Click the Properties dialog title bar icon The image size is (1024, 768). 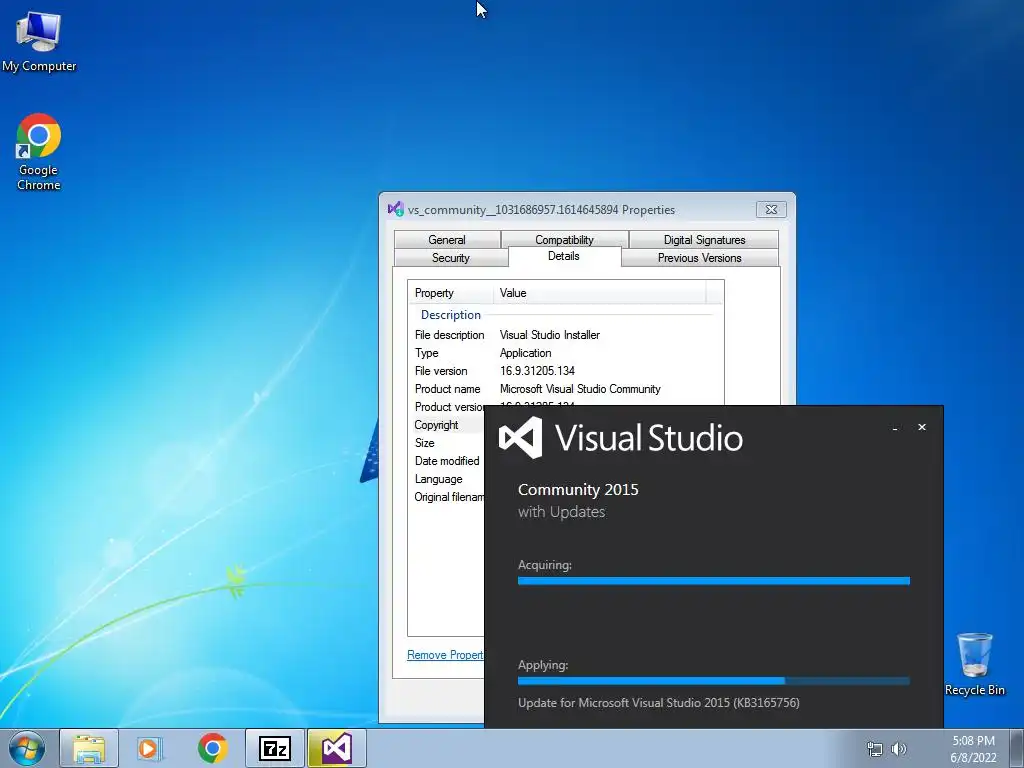[x=396, y=209]
